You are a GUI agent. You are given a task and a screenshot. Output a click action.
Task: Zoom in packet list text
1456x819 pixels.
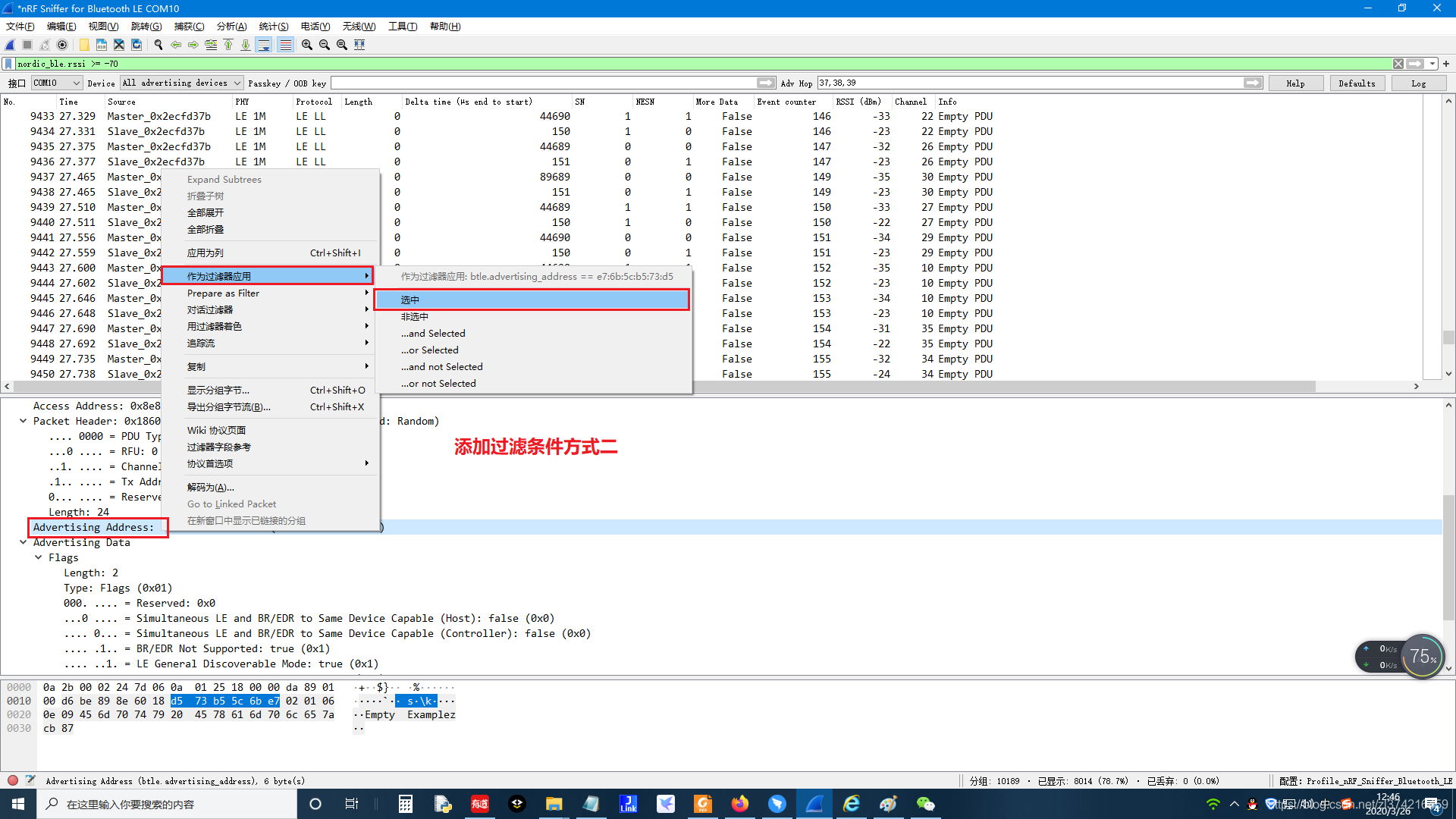(x=306, y=45)
